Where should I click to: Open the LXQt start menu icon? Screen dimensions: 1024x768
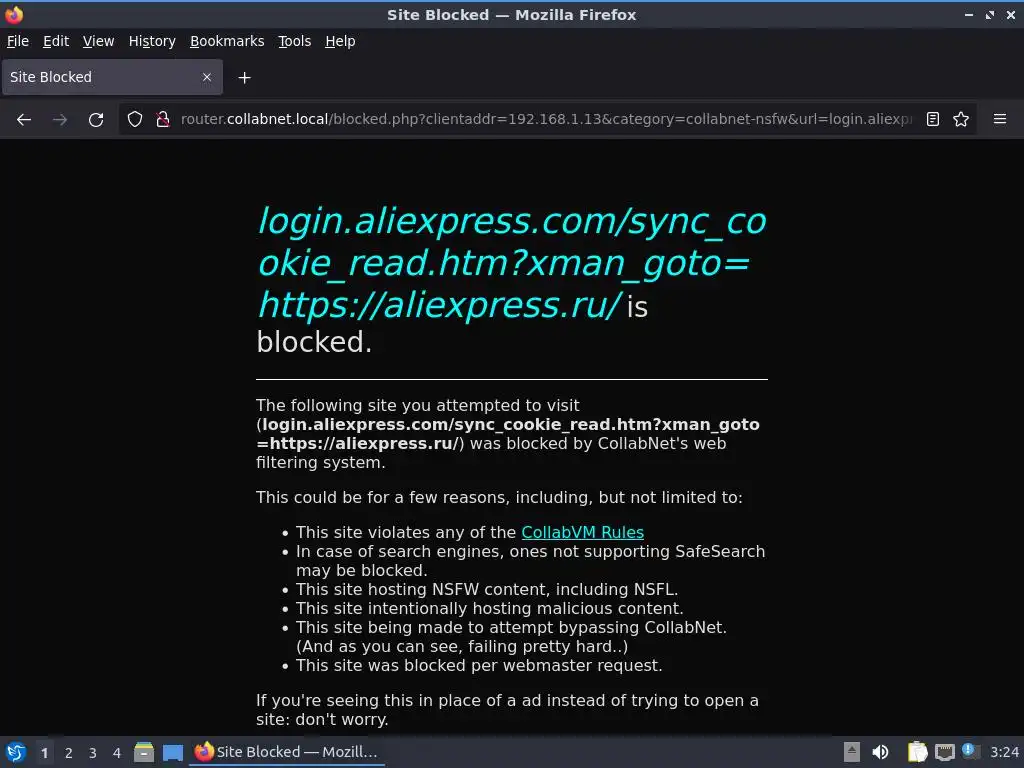pos(15,752)
